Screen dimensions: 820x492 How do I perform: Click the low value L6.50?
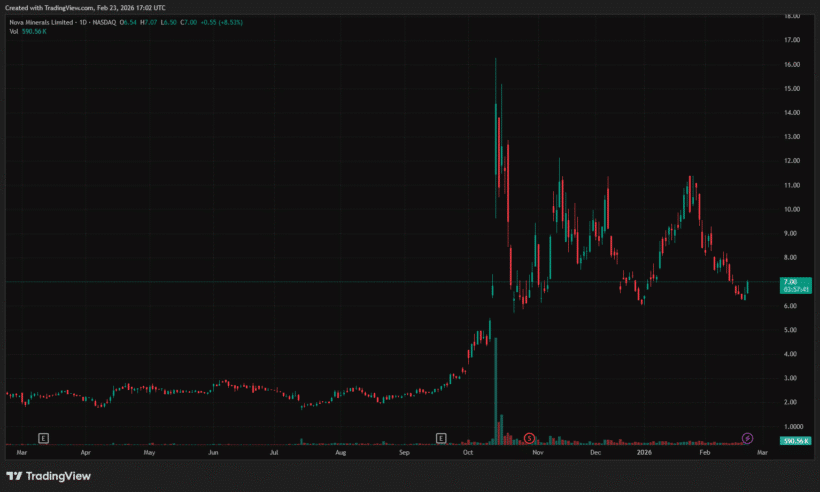click(168, 22)
